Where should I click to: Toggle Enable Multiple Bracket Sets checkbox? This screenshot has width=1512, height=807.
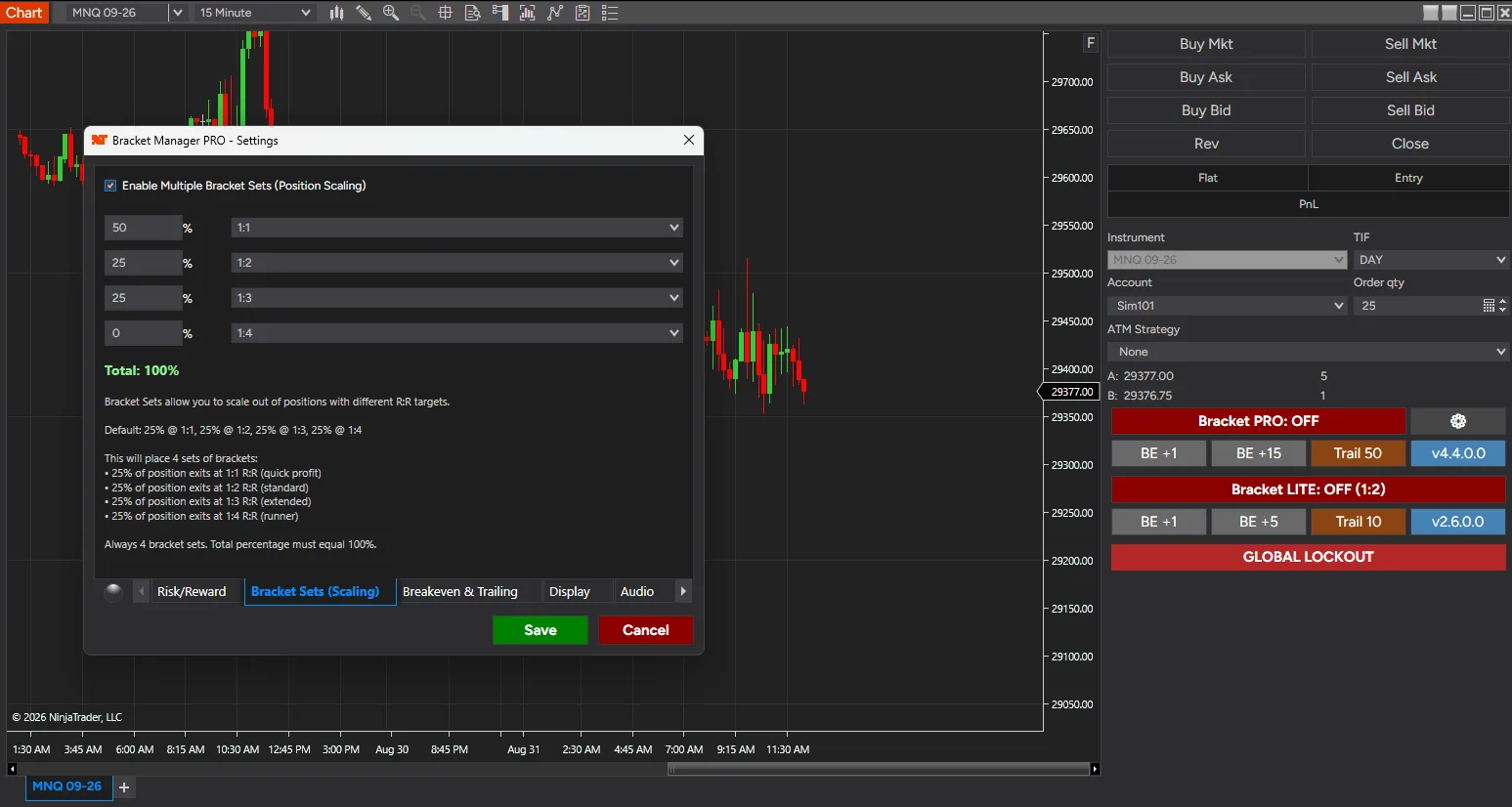coord(110,186)
